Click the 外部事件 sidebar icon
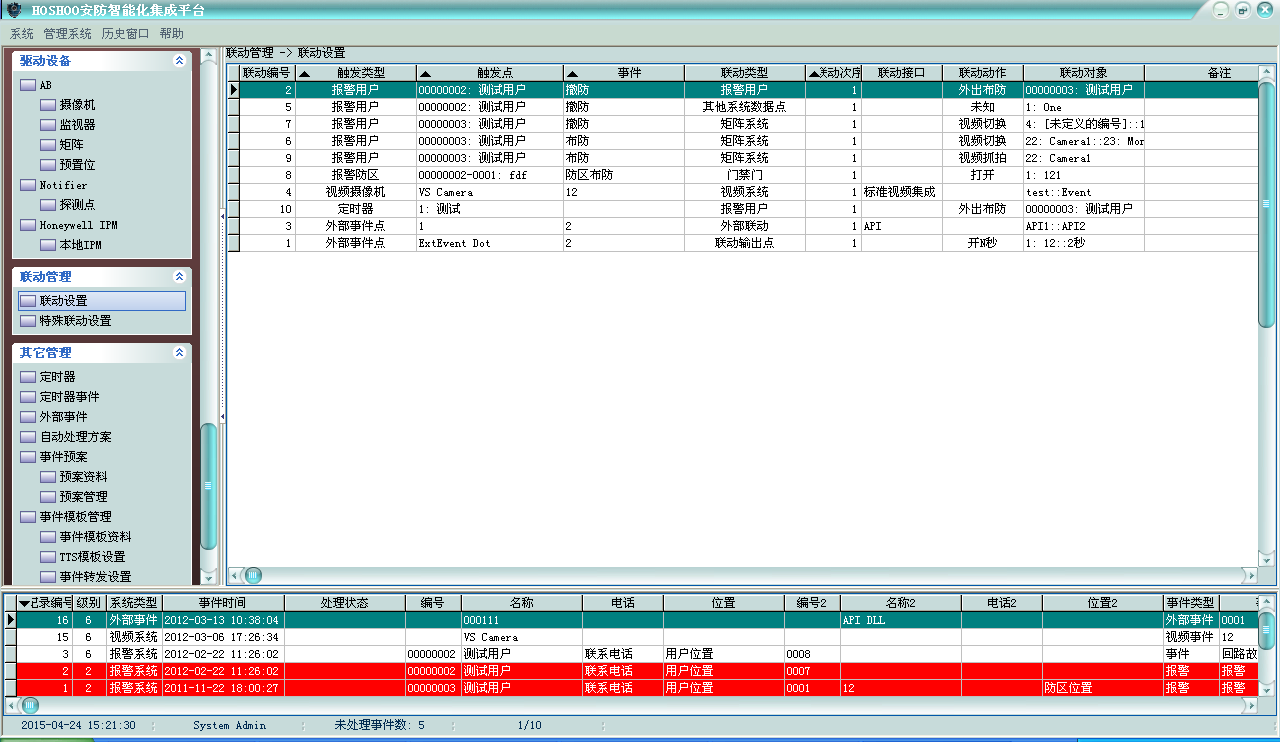The image size is (1280, 742). (x=28, y=417)
